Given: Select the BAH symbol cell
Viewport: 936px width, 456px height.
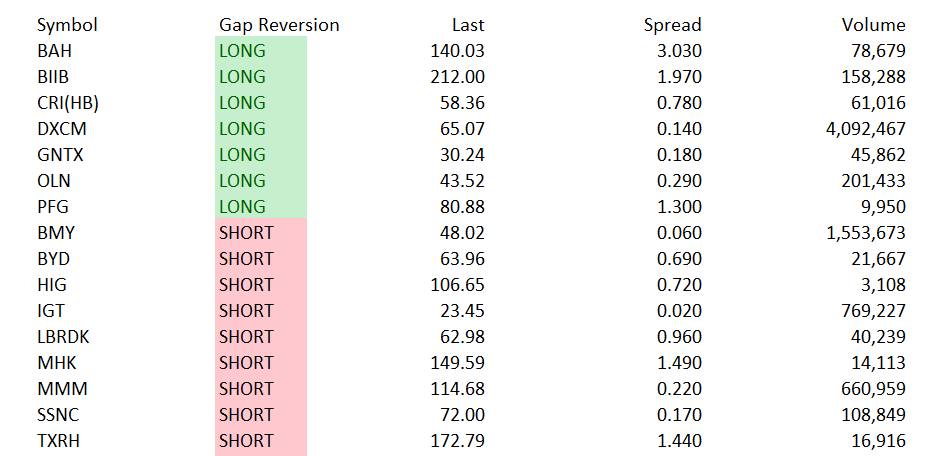Looking at the screenshot, I should [x=54, y=51].
